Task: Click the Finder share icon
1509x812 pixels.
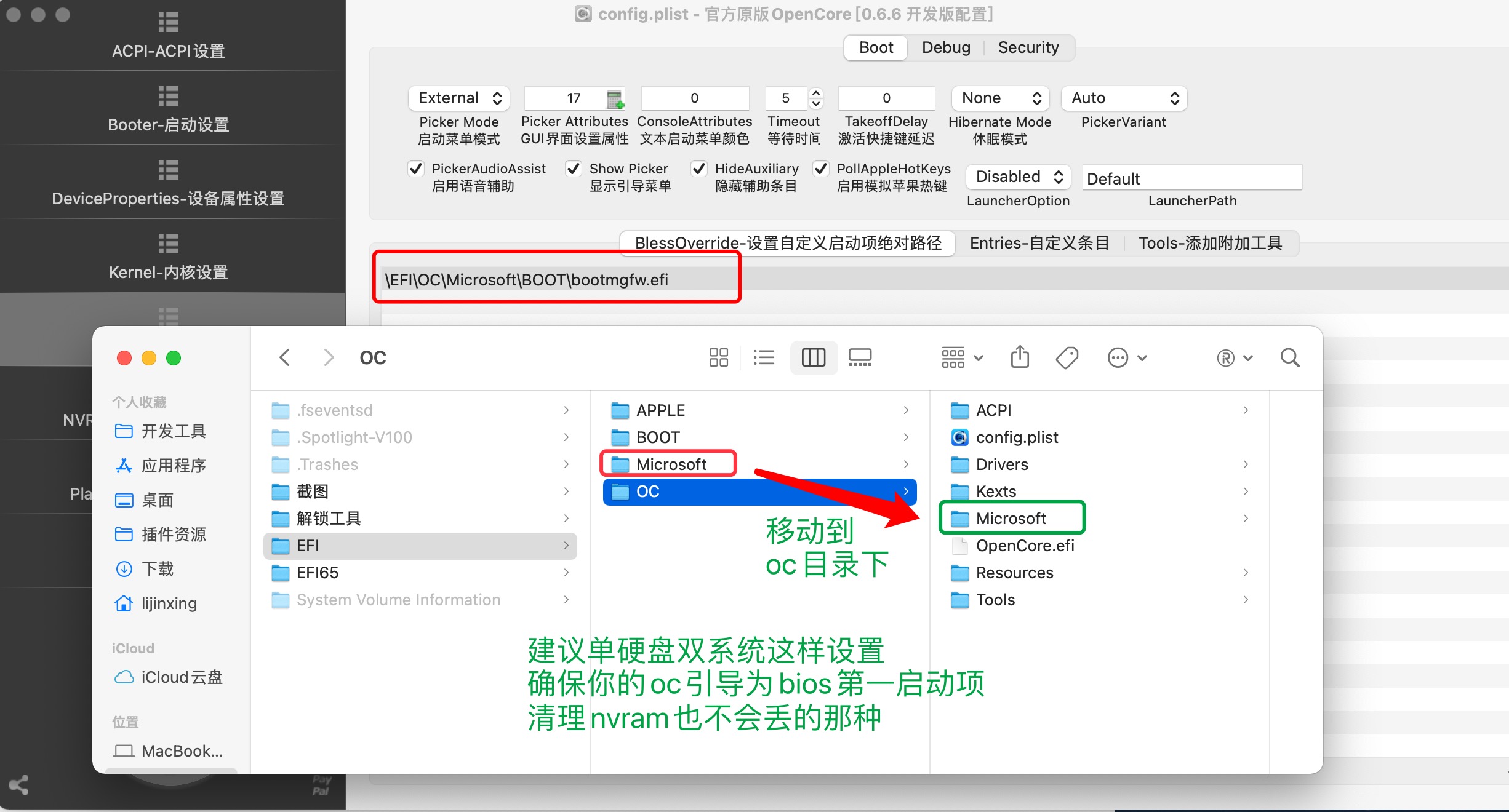Action: (x=1020, y=357)
